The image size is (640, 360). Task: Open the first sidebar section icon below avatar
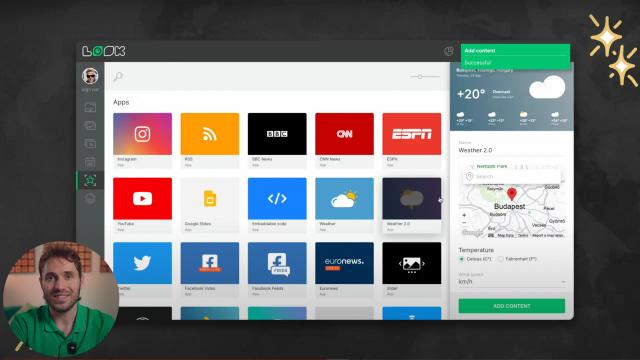coord(90,107)
